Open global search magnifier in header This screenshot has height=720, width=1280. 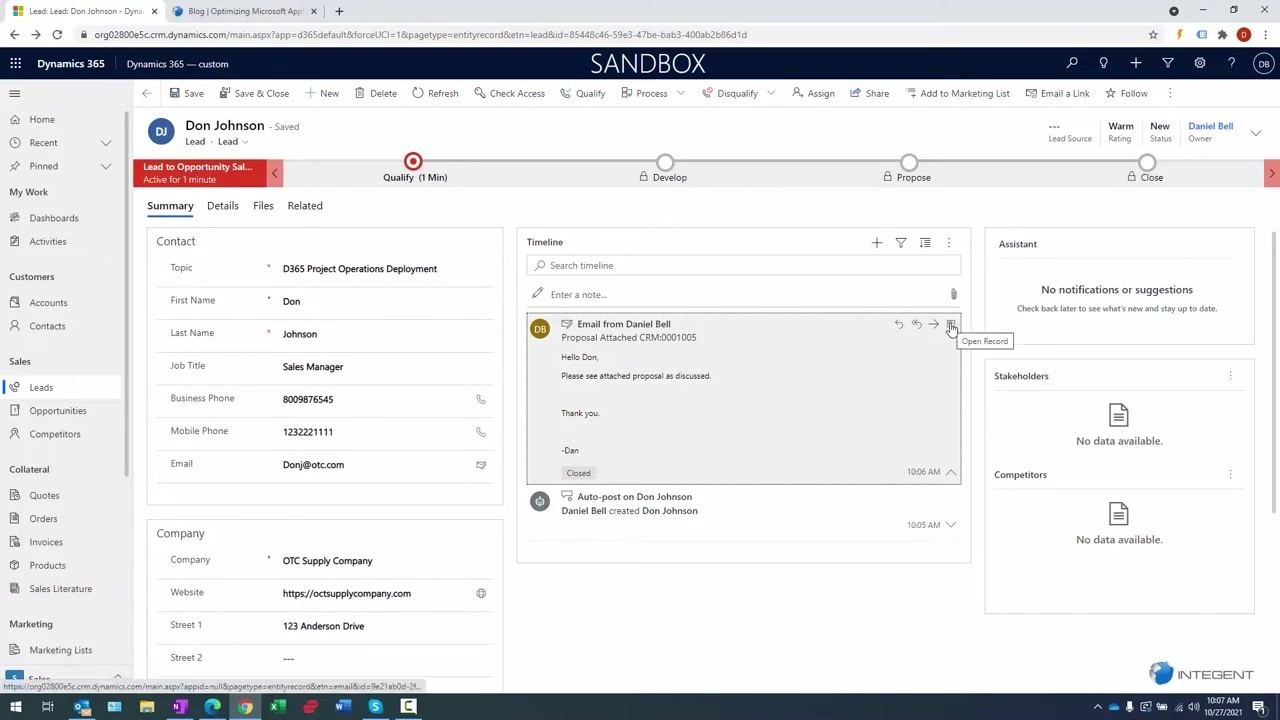(1072, 63)
